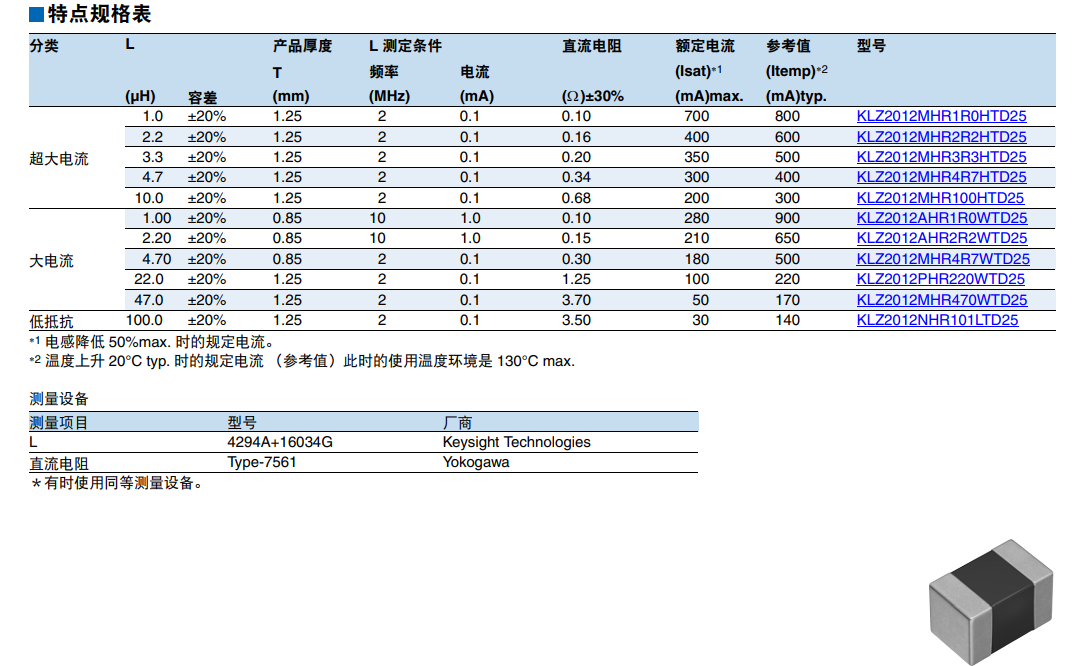The width and height of the screenshot is (1090, 666).
Task: Select the 100.0 µH inductance value
Action: click(144, 320)
